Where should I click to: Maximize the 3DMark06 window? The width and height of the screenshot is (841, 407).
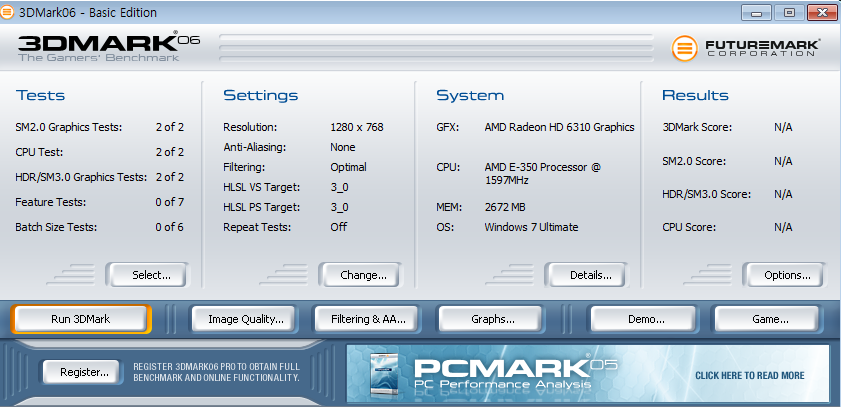789,12
